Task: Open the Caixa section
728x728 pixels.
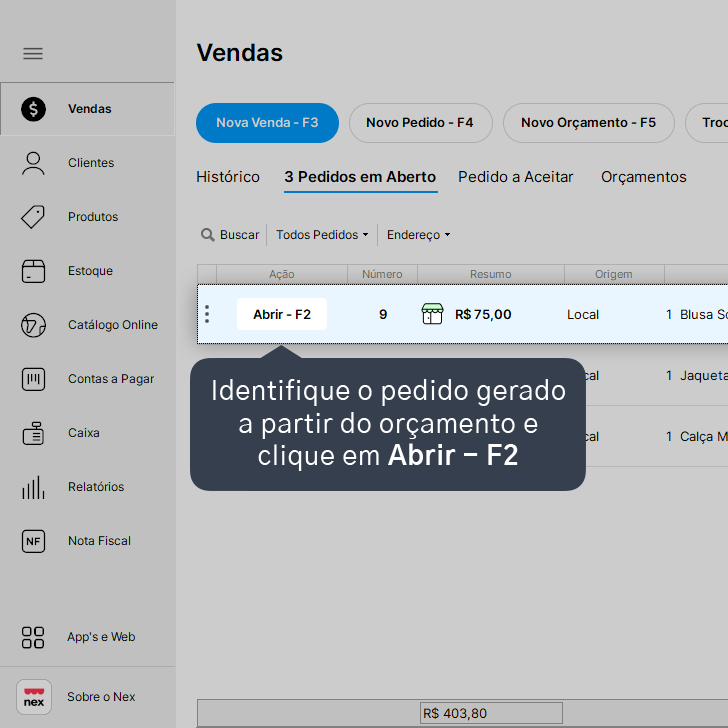Action: (87, 433)
